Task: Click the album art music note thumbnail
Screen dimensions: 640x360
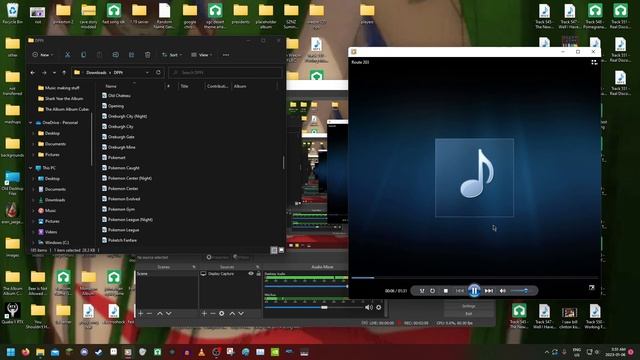Action: click(x=474, y=177)
